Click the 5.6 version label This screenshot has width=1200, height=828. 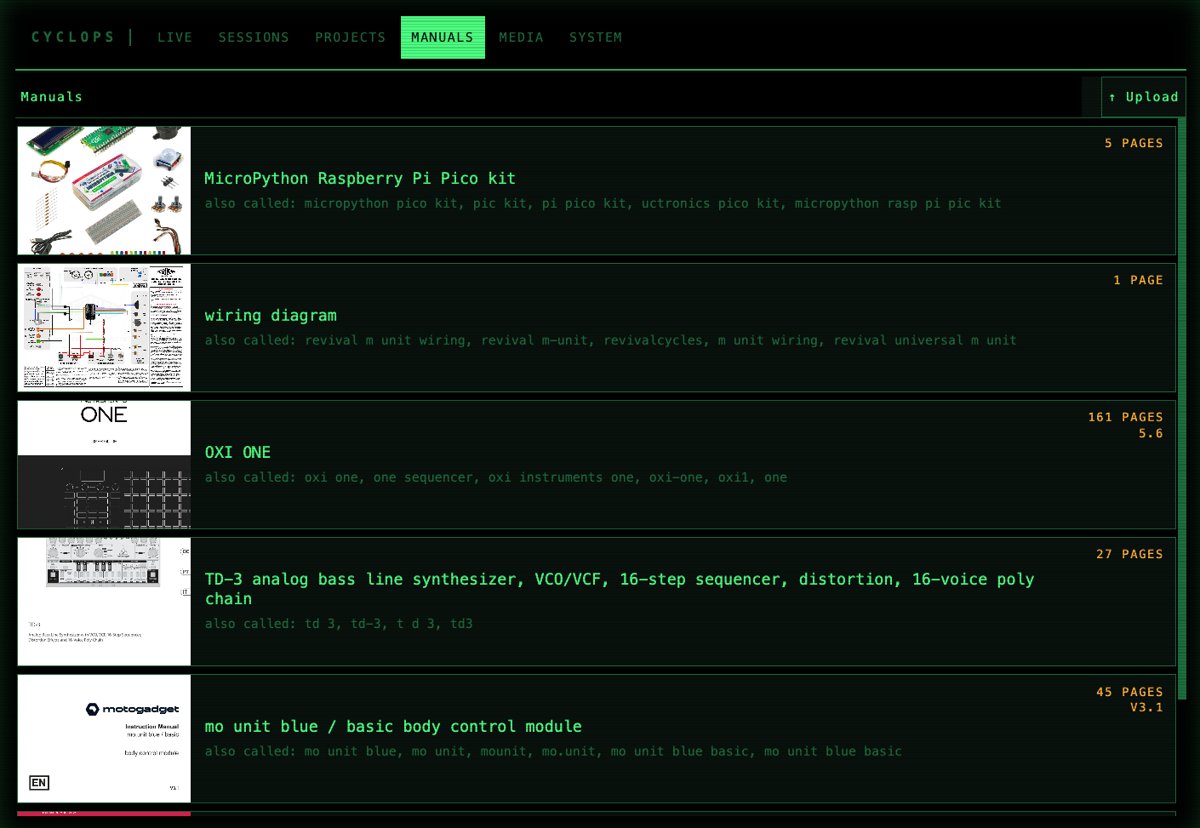pyautogui.click(x=1151, y=434)
